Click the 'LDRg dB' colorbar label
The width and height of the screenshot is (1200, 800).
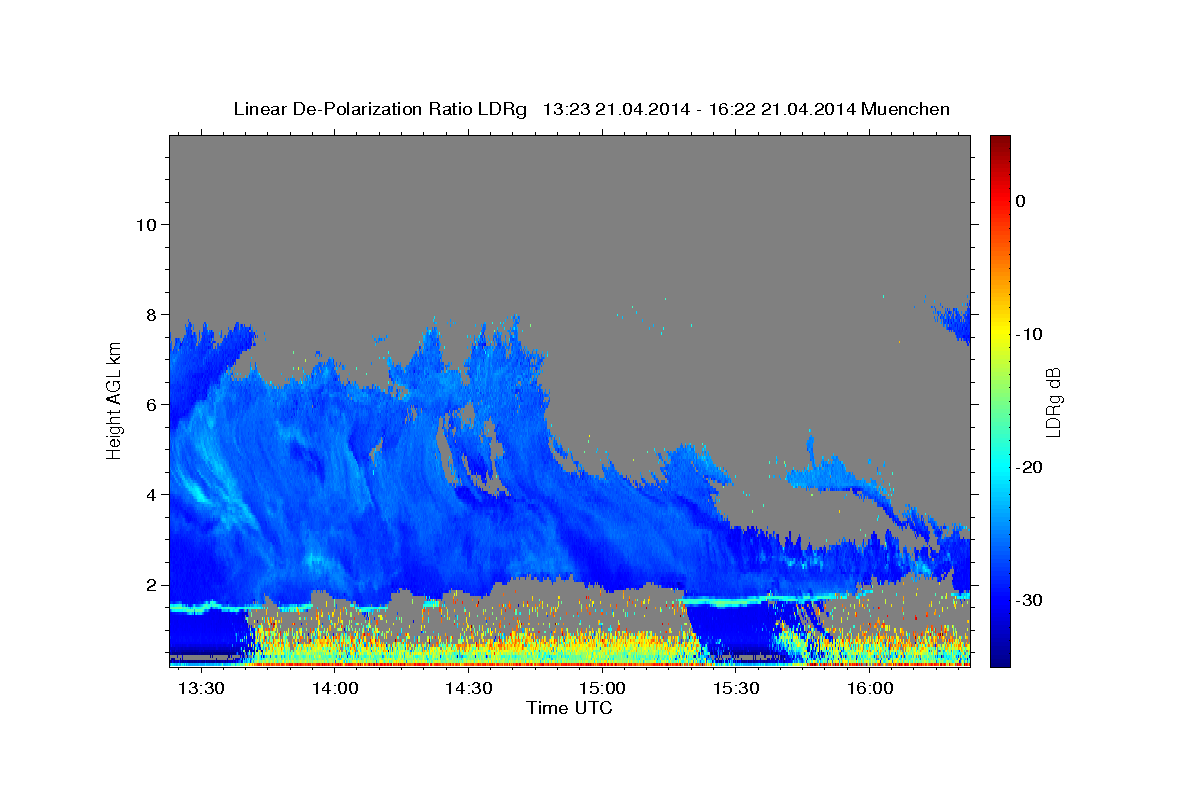tap(1053, 402)
